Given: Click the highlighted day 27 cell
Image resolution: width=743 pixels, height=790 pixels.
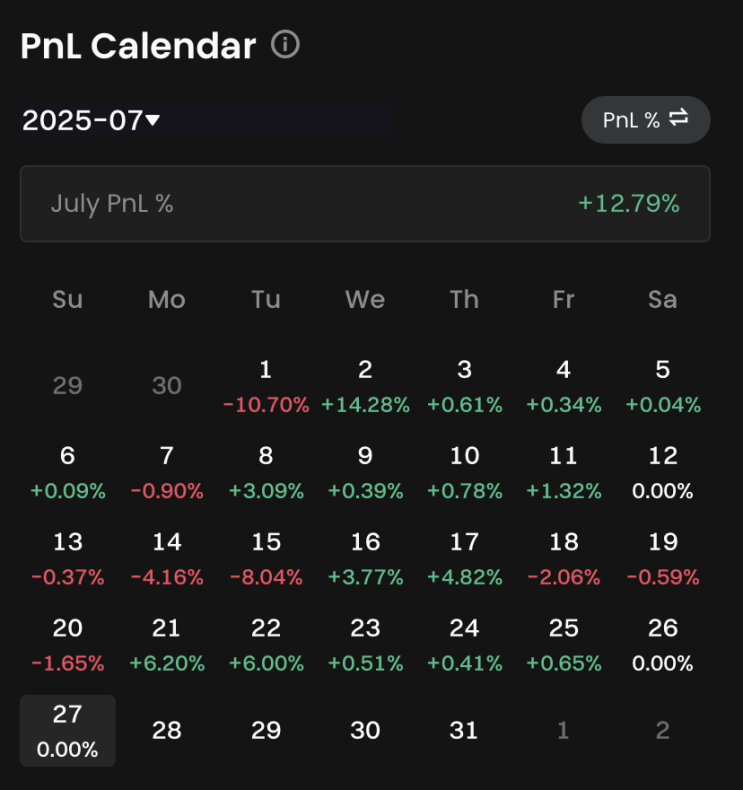Looking at the screenshot, I should pos(67,731).
